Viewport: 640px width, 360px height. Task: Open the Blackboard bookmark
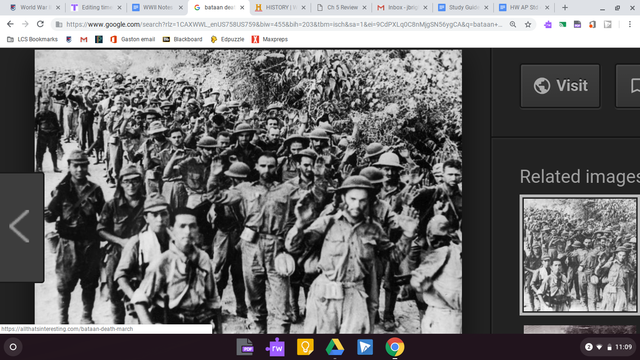[182, 39]
